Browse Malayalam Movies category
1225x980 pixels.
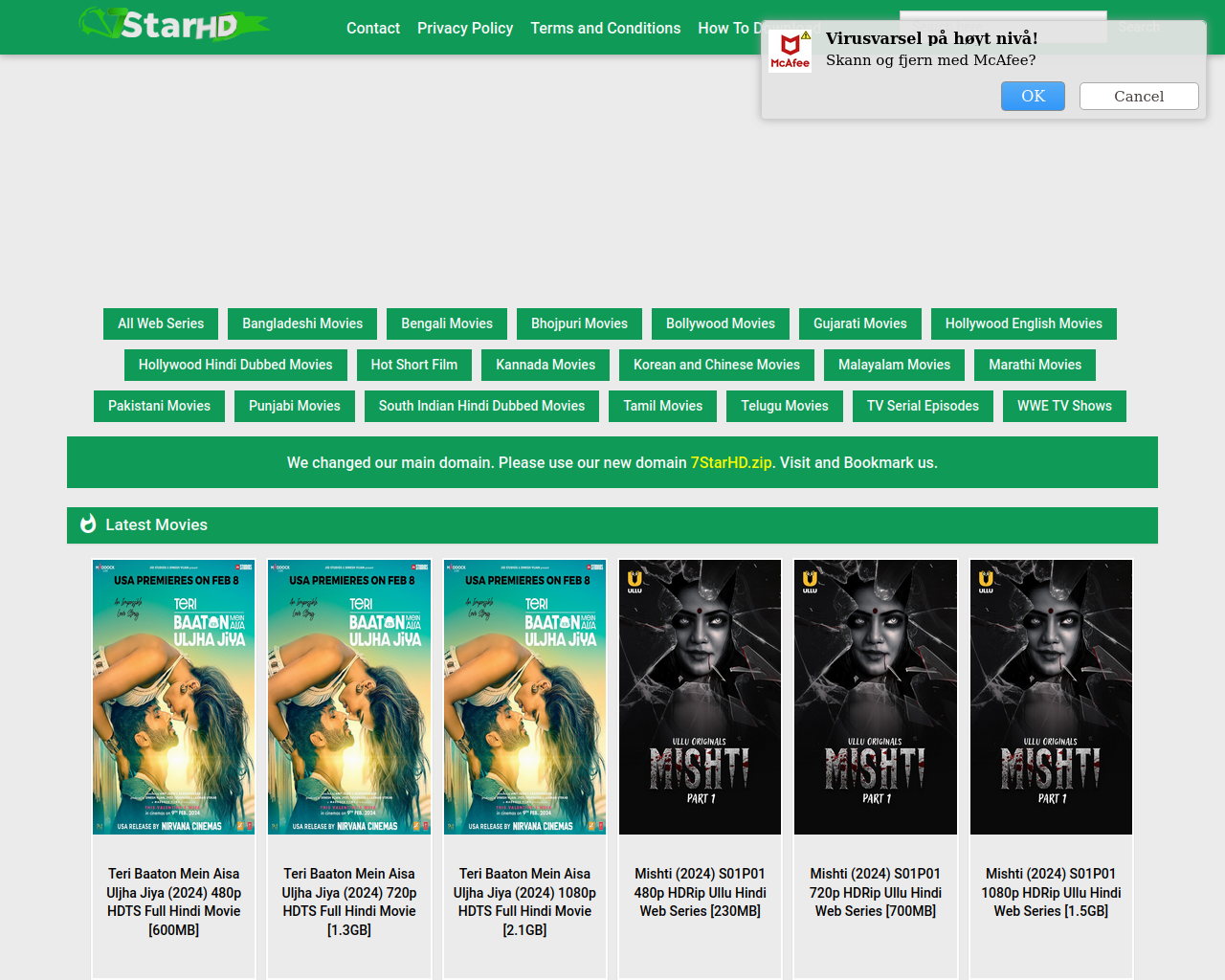tap(895, 365)
